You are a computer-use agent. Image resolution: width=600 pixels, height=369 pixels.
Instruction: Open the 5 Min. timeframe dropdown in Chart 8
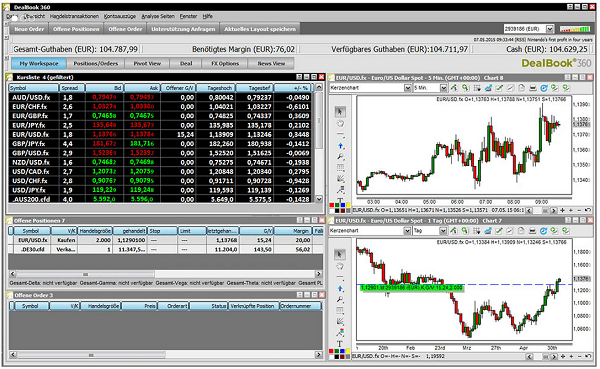[x=443, y=88]
